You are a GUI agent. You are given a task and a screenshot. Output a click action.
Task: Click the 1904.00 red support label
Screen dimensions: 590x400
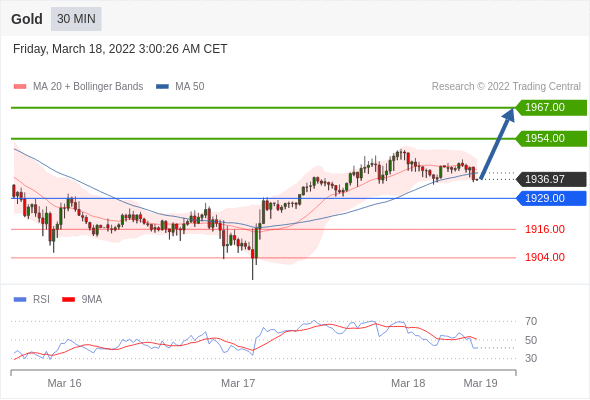click(545, 257)
